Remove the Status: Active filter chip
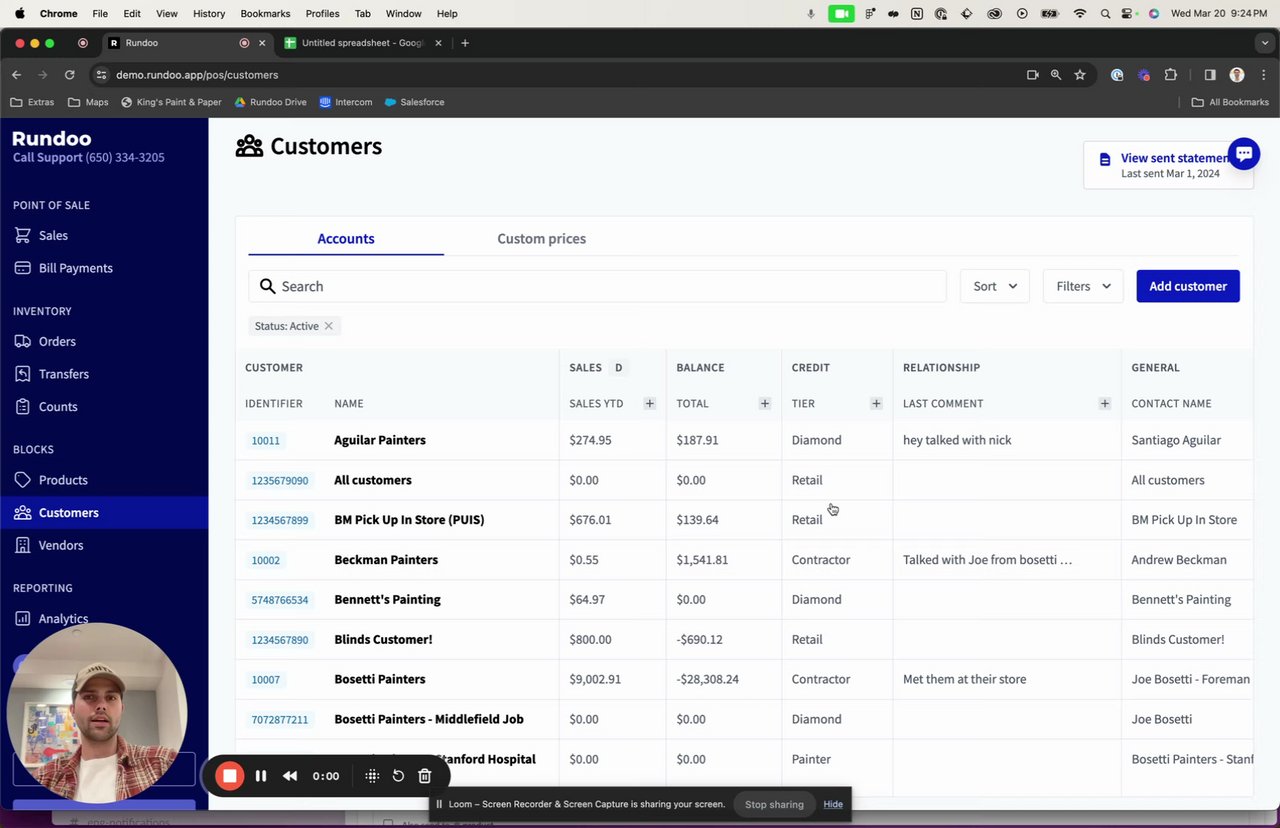 point(328,326)
